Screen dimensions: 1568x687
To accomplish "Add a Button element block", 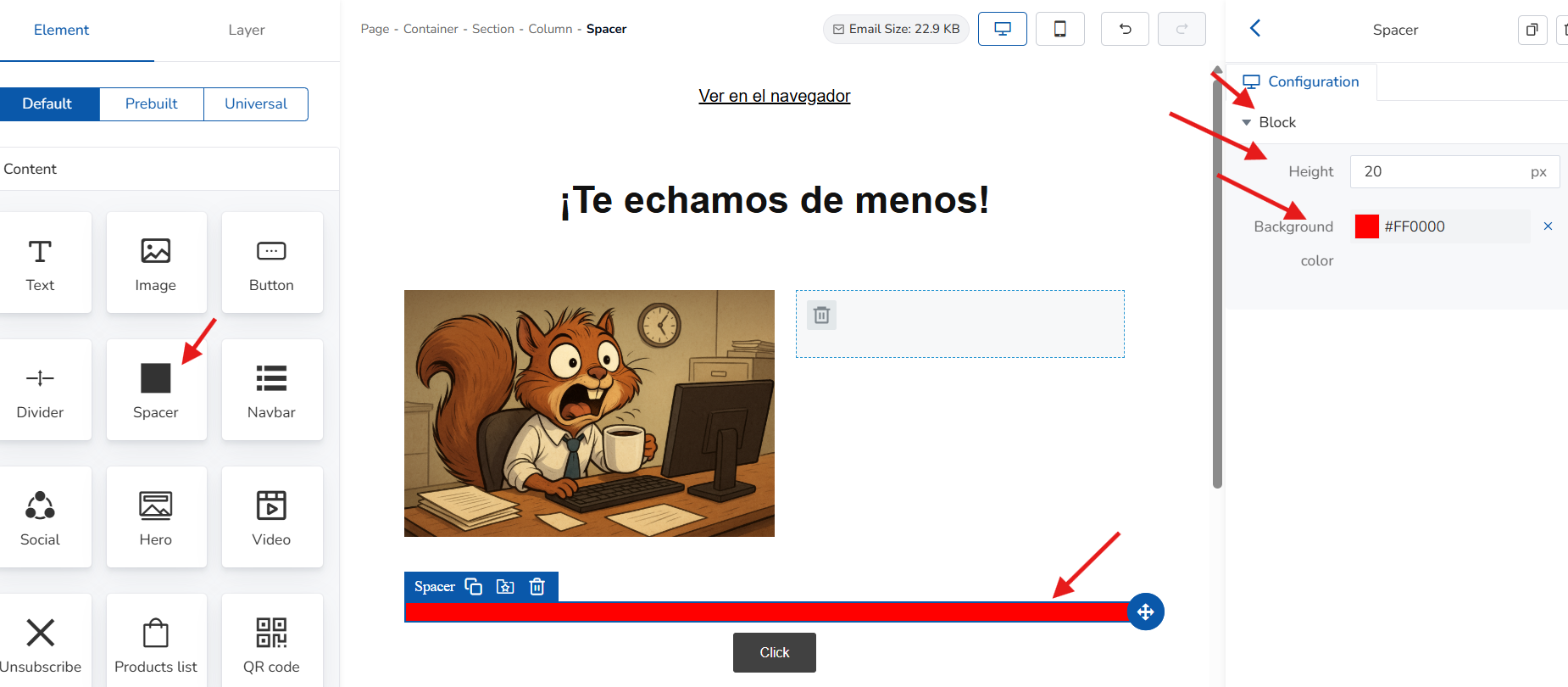I will point(271,262).
